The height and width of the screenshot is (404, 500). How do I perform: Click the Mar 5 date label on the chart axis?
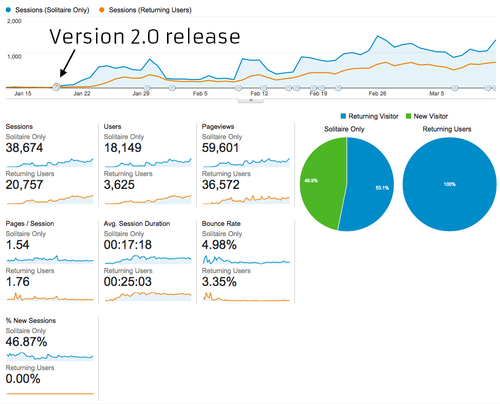click(436, 94)
